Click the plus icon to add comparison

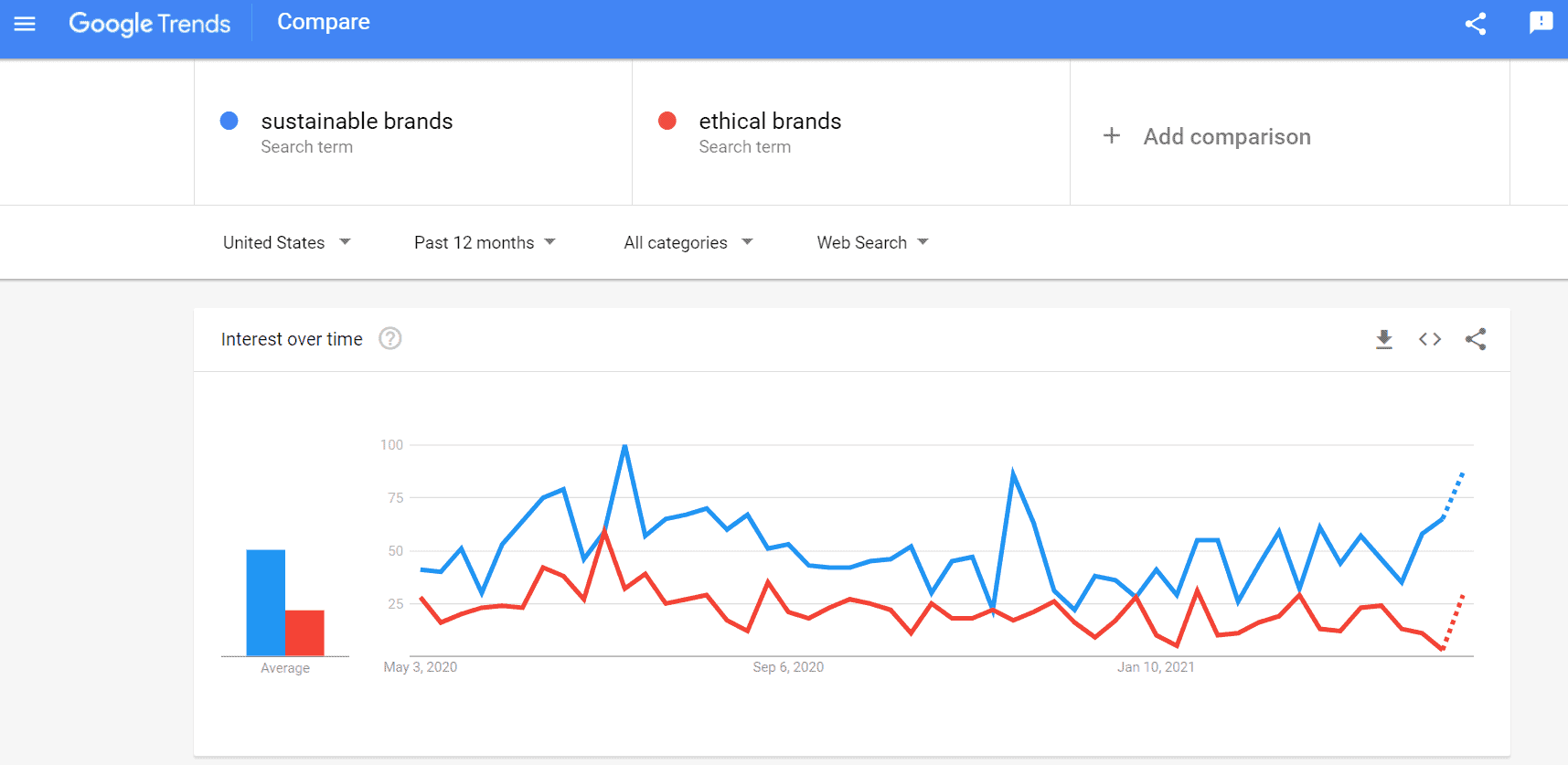tap(1112, 136)
